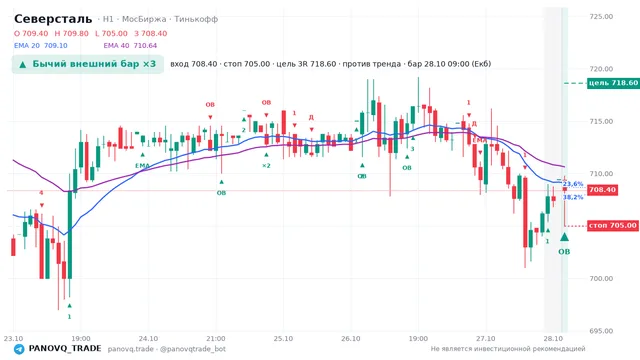Image resolution: width=640 pixels, height=360 pixels.
Task: Click the 710.00 price axis label
Action: pyautogui.click(x=601, y=174)
